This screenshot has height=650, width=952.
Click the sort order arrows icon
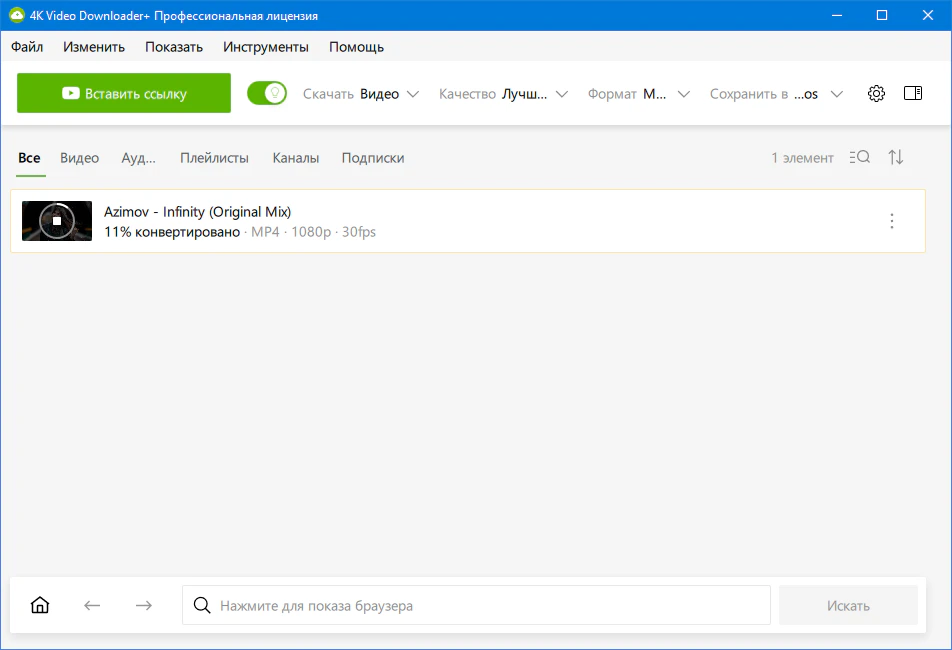point(896,157)
